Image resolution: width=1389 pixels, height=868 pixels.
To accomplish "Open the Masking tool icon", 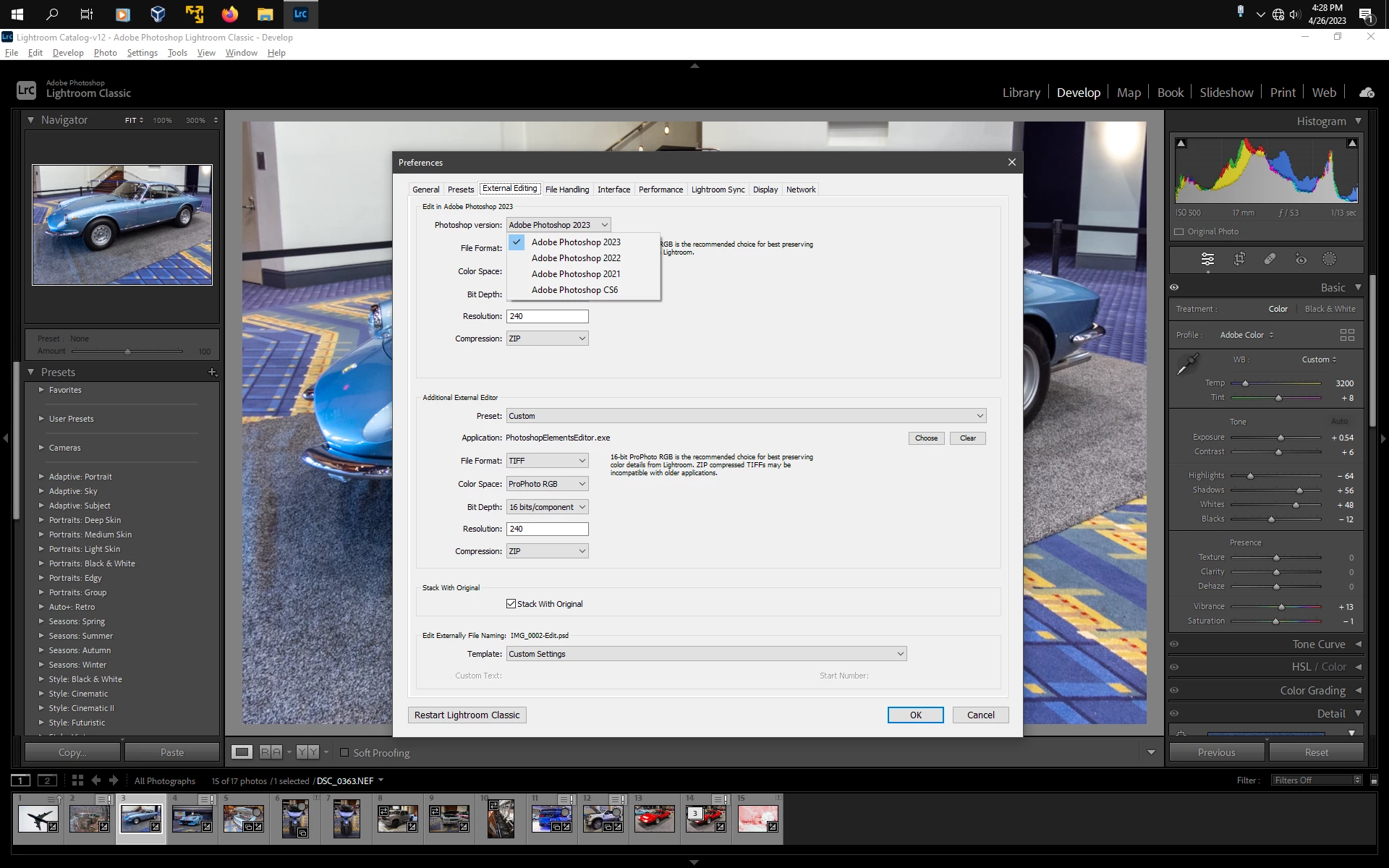I will [x=1329, y=259].
